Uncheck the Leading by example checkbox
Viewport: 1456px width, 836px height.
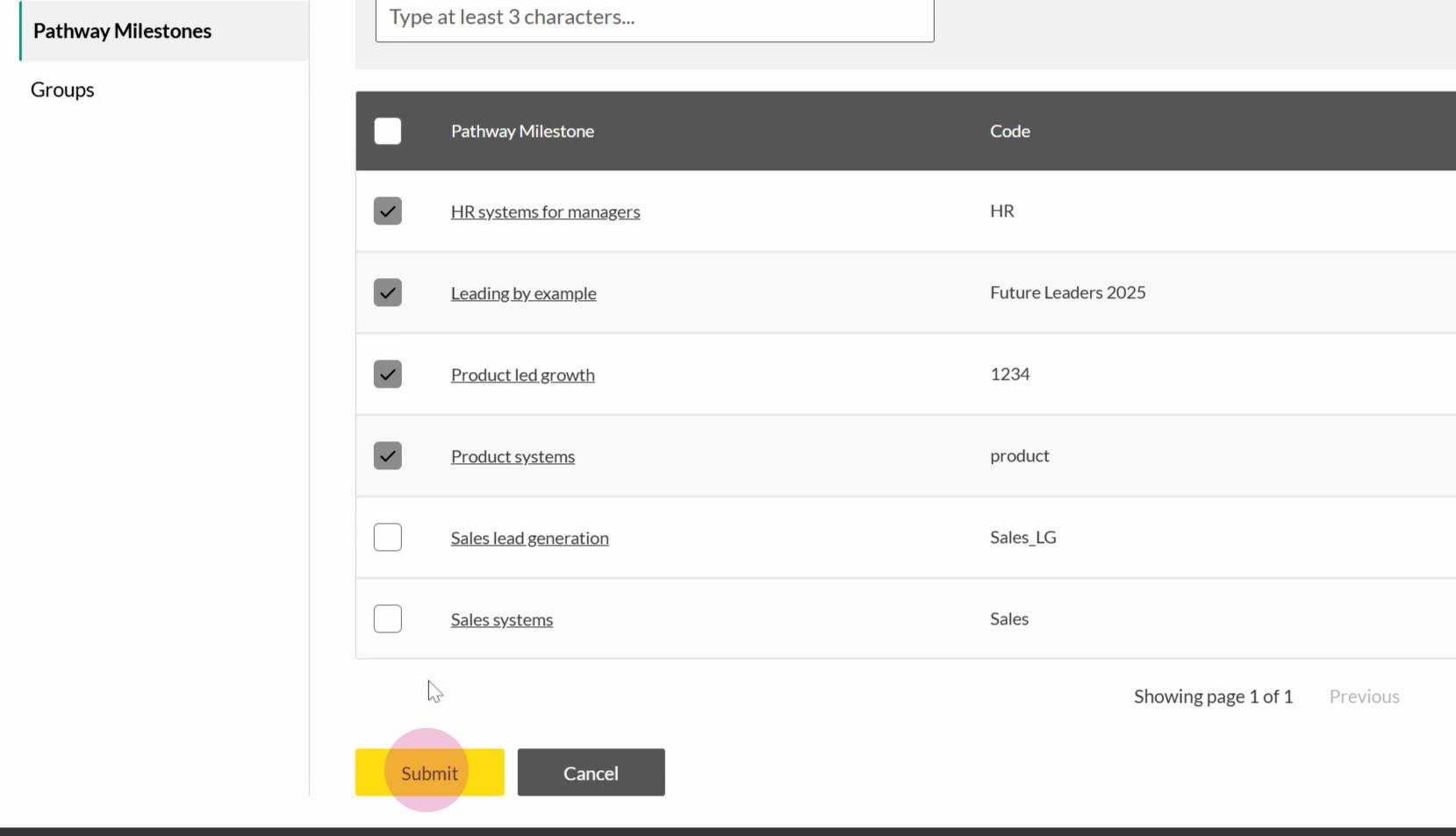click(x=387, y=292)
